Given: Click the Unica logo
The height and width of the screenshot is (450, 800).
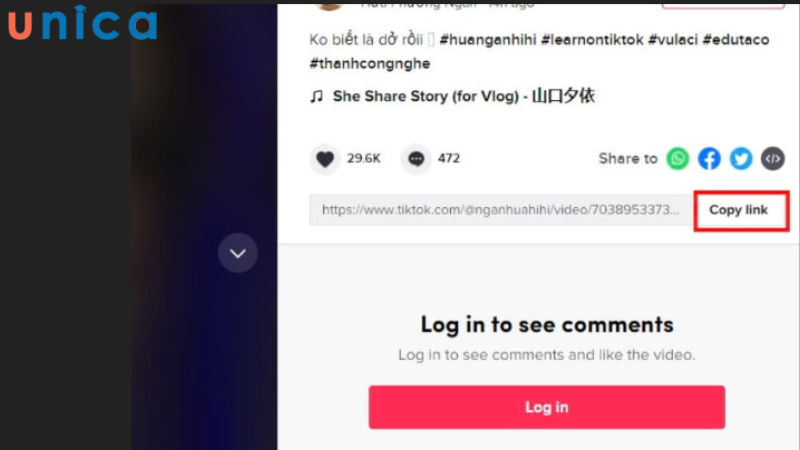Looking at the screenshot, I should [83, 23].
